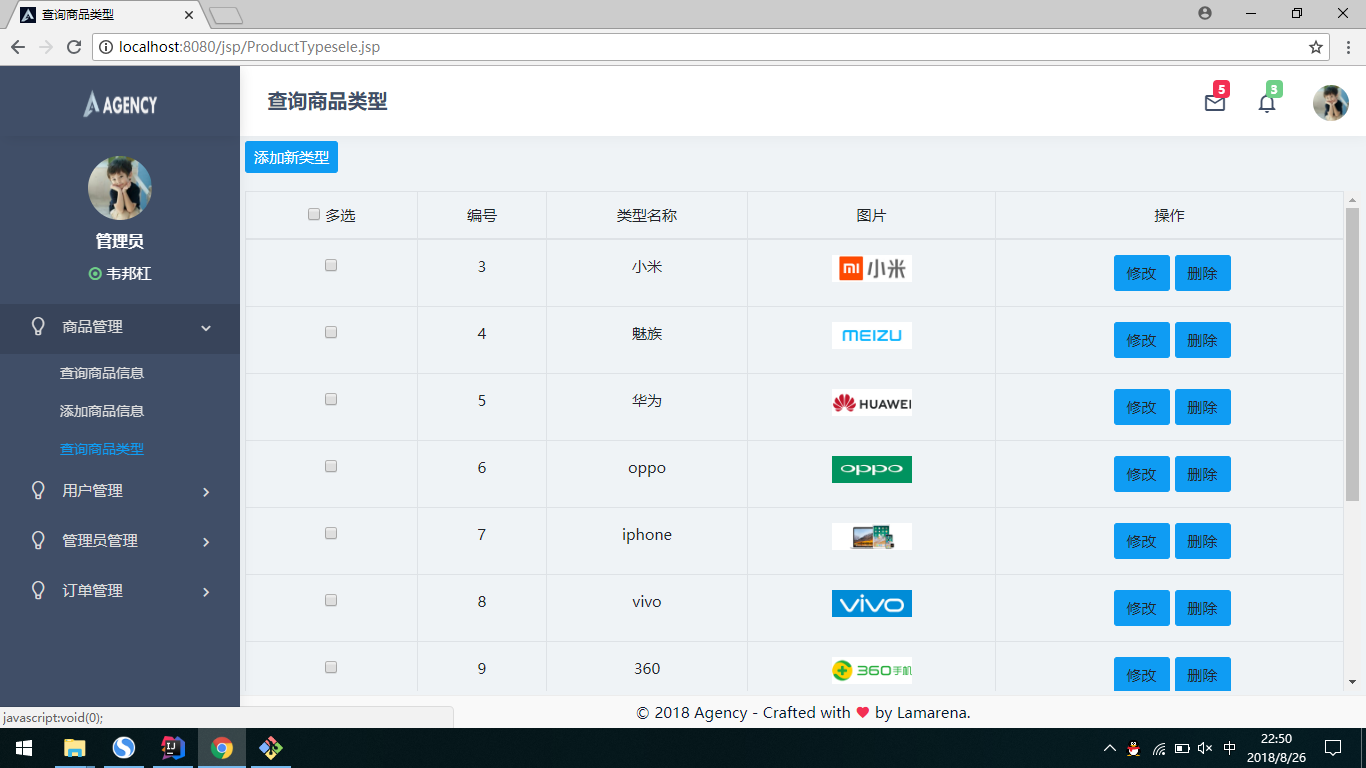Open the Windows Start menu

[23, 748]
